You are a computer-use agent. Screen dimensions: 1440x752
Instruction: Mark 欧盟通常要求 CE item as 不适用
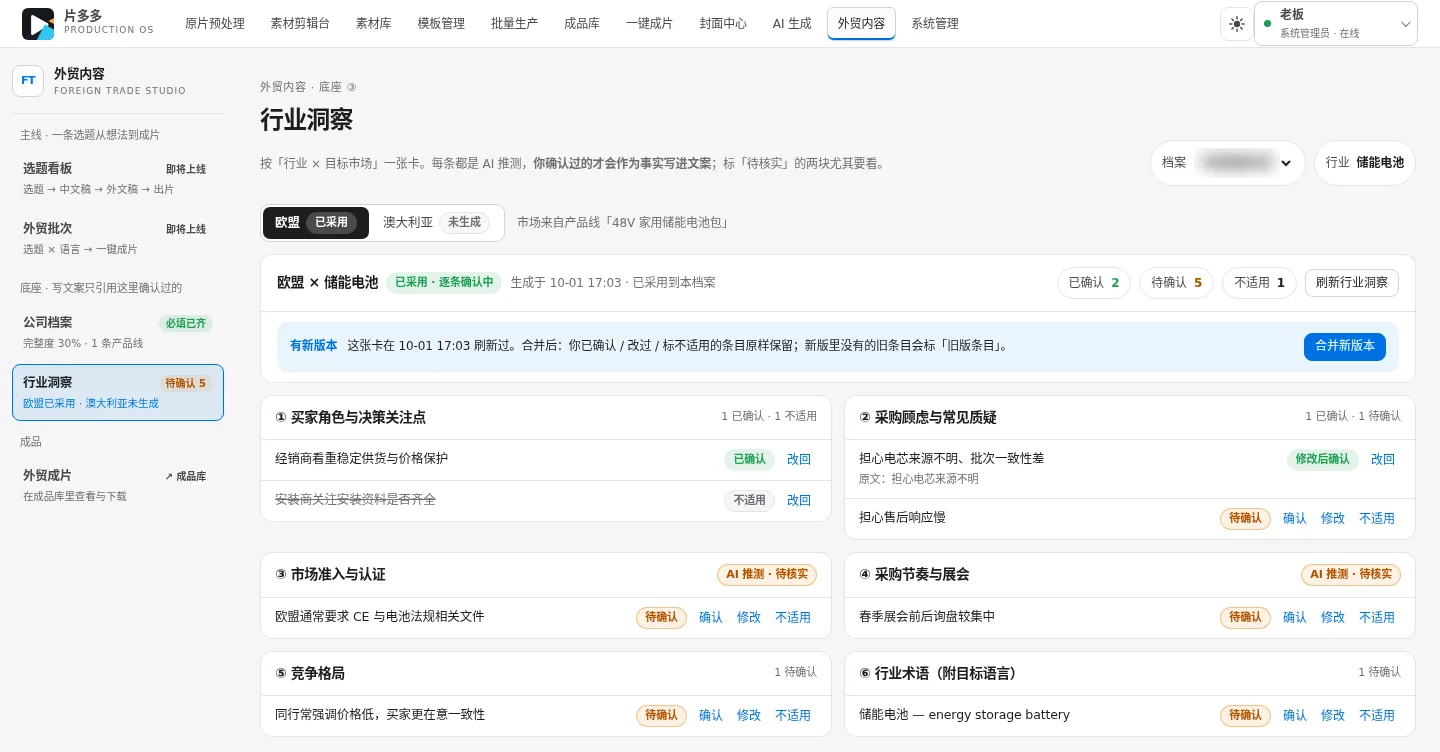[x=793, y=618]
